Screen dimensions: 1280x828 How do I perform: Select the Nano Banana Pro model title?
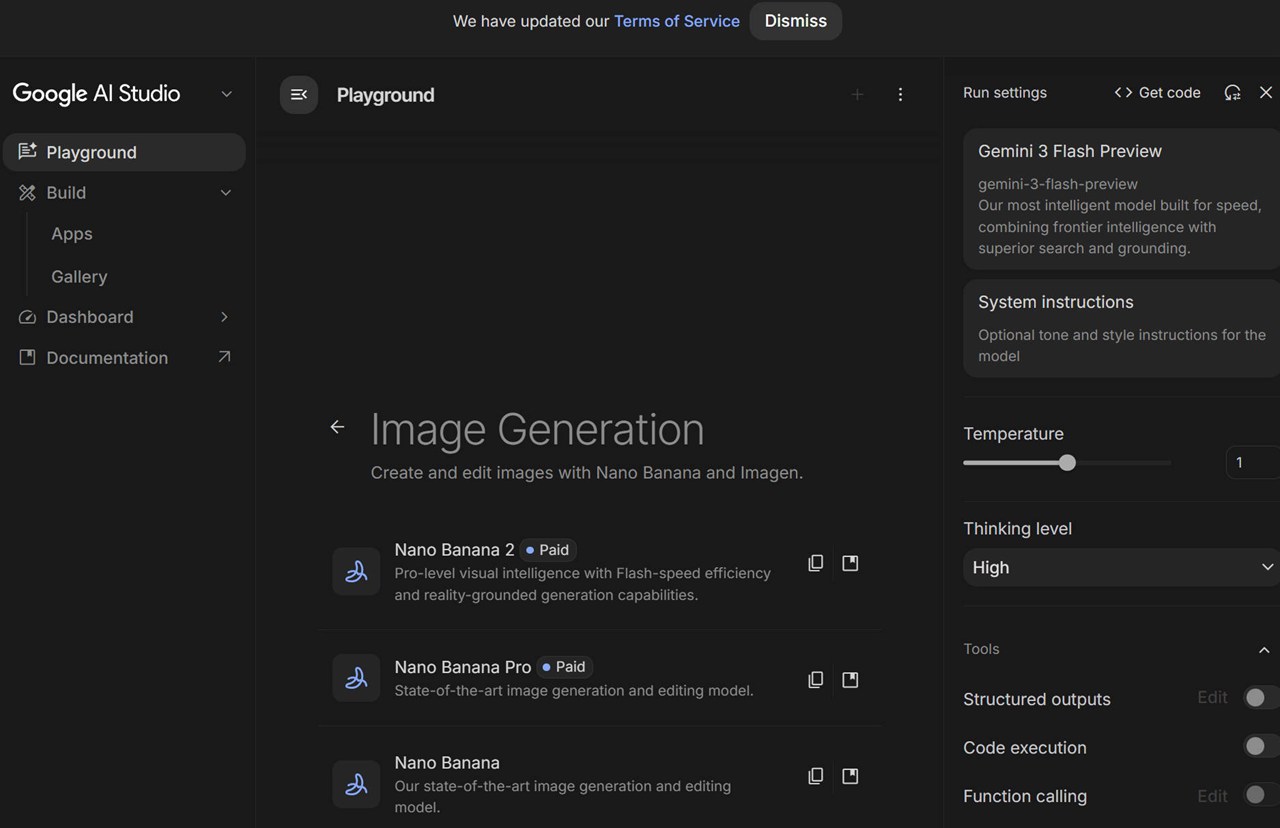click(x=463, y=667)
